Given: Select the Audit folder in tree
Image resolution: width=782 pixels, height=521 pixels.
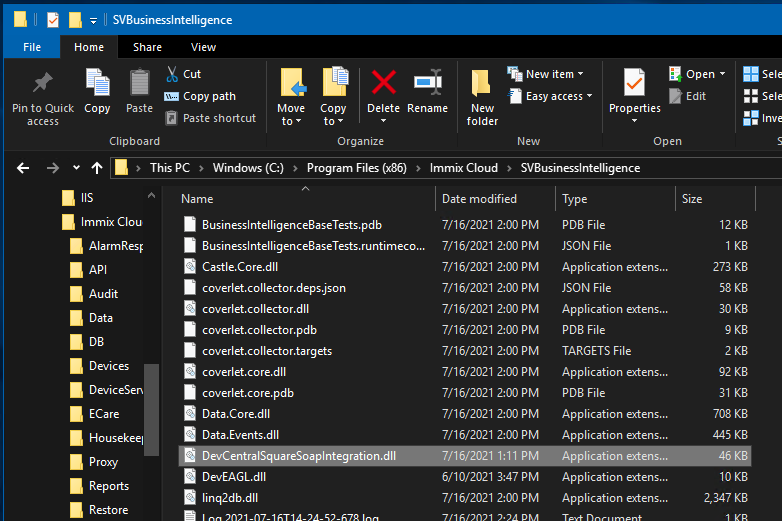Looking at the screenshot, I should [x=94, y=294].
